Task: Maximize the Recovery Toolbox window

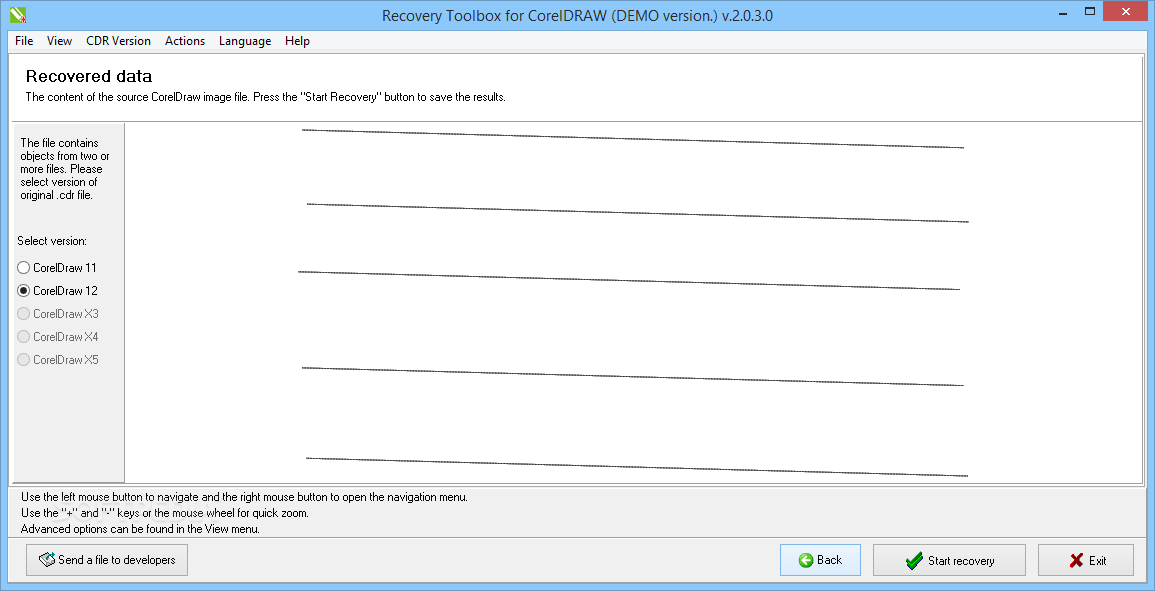Action: pyautogui.click(x=1090, y=11)
